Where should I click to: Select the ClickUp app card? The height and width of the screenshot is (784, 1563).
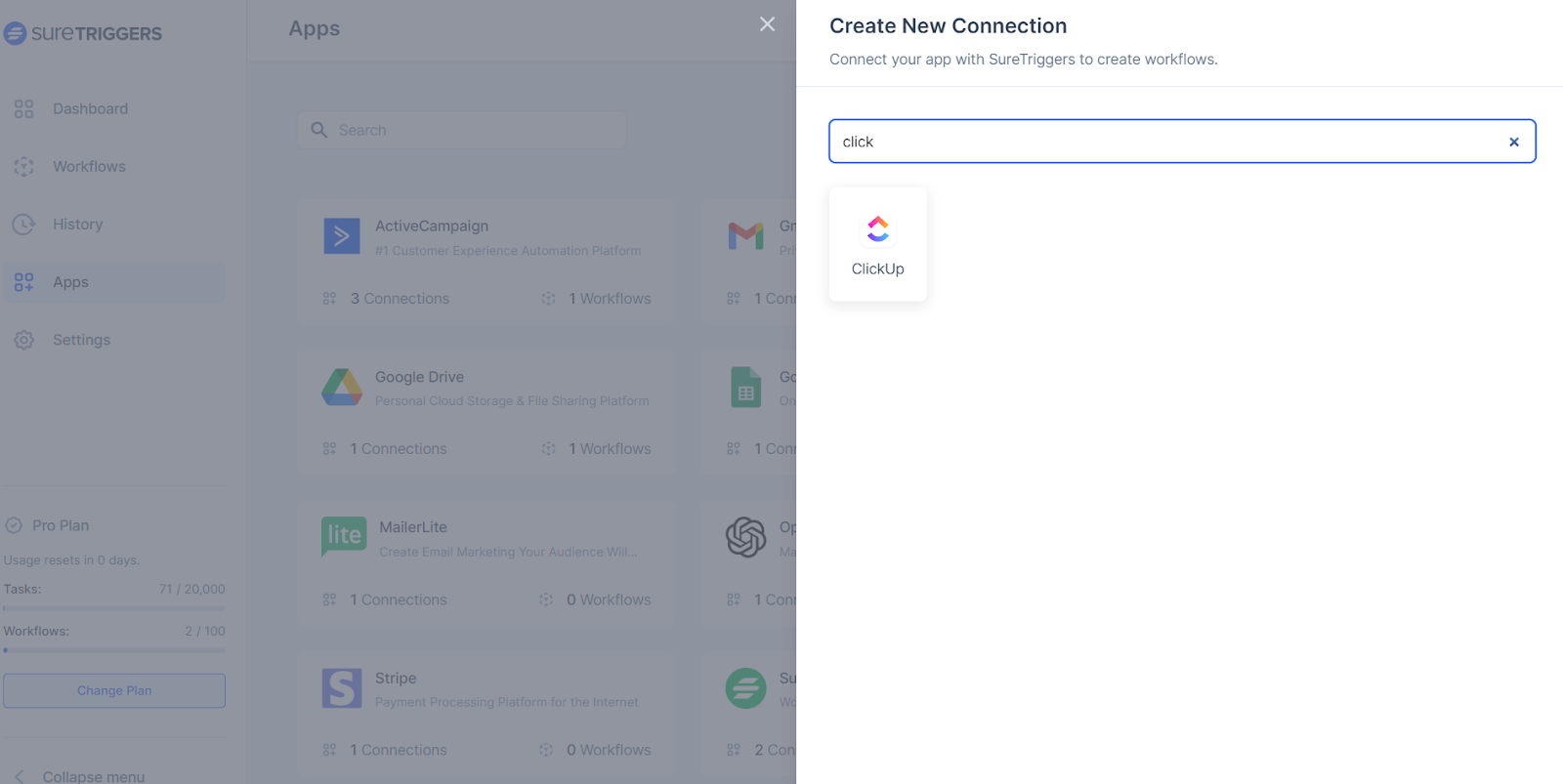pos(877,244)
